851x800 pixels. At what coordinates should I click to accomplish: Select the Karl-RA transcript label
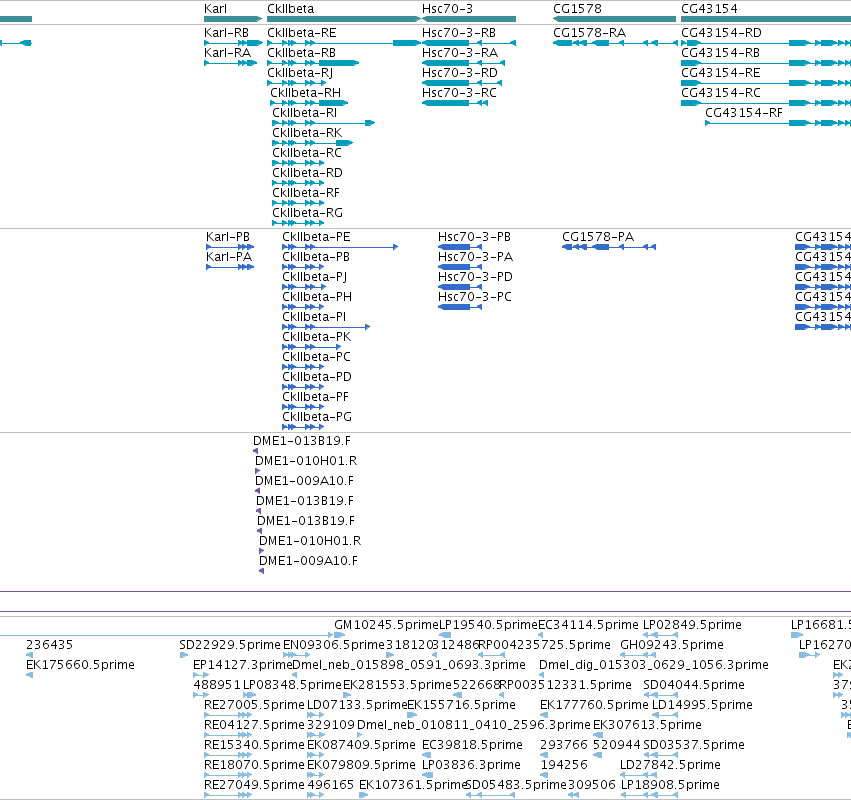[x=227, y=53]
